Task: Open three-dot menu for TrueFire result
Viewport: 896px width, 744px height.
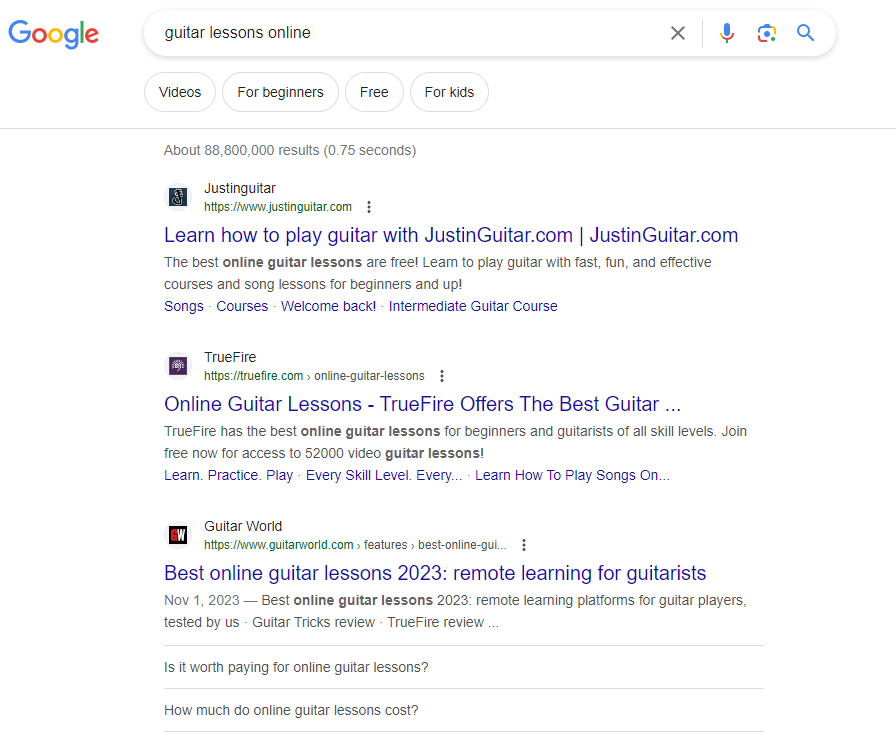Action: pos(442,376)
